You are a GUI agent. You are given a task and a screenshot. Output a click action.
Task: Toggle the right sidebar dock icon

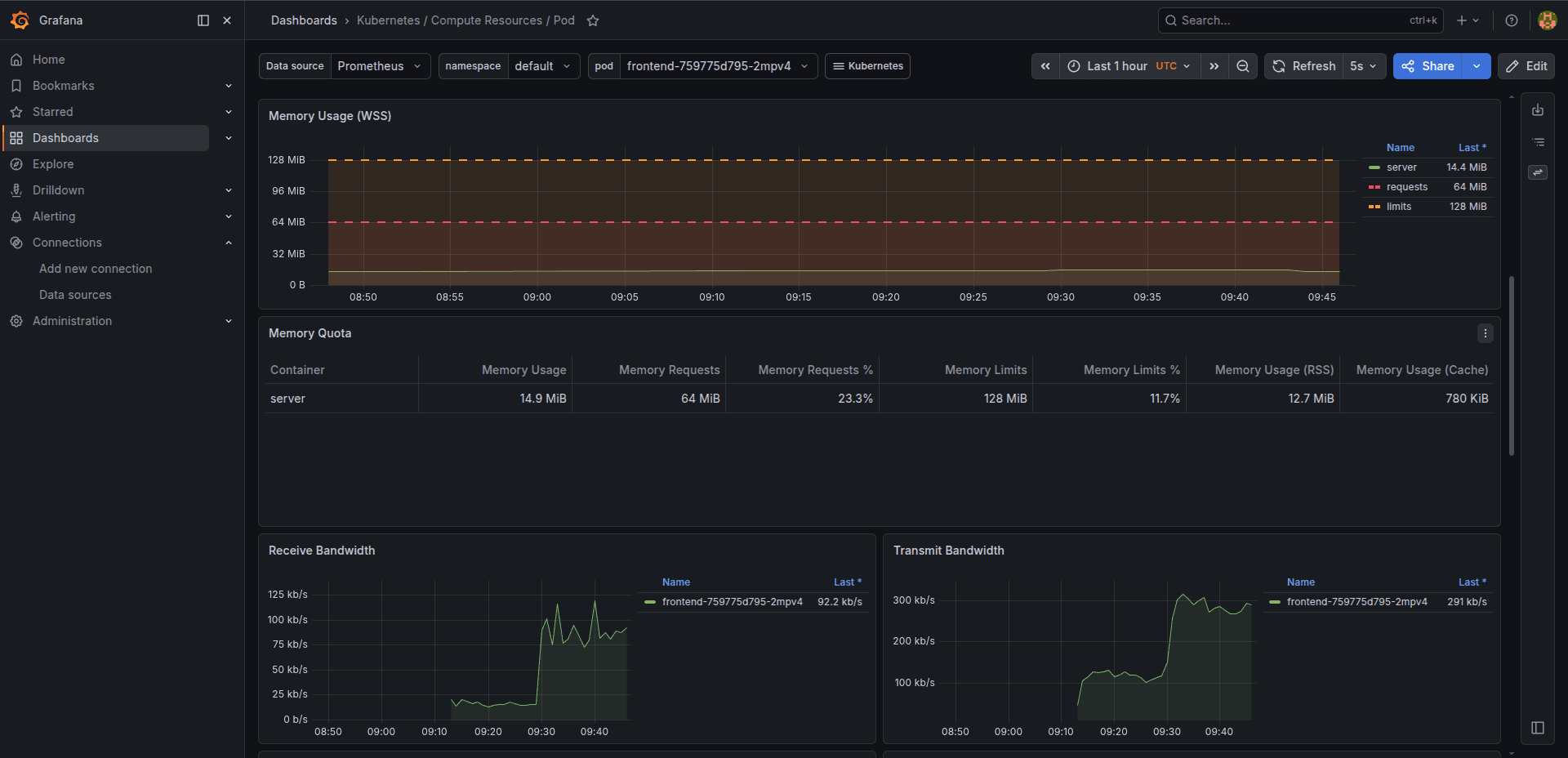point(1538,728)
